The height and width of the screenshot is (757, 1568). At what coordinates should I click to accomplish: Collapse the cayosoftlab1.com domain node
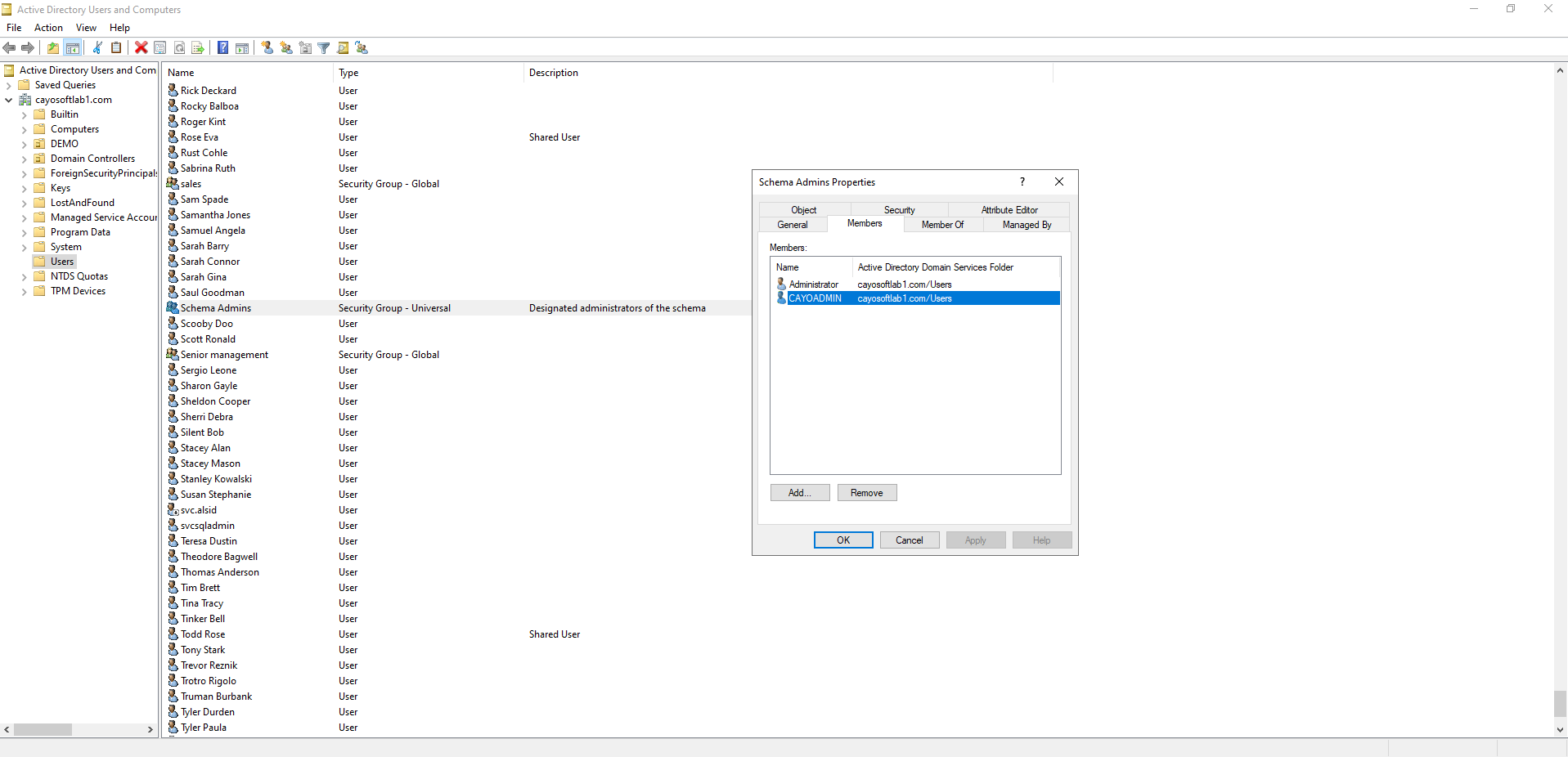(9, 101)
